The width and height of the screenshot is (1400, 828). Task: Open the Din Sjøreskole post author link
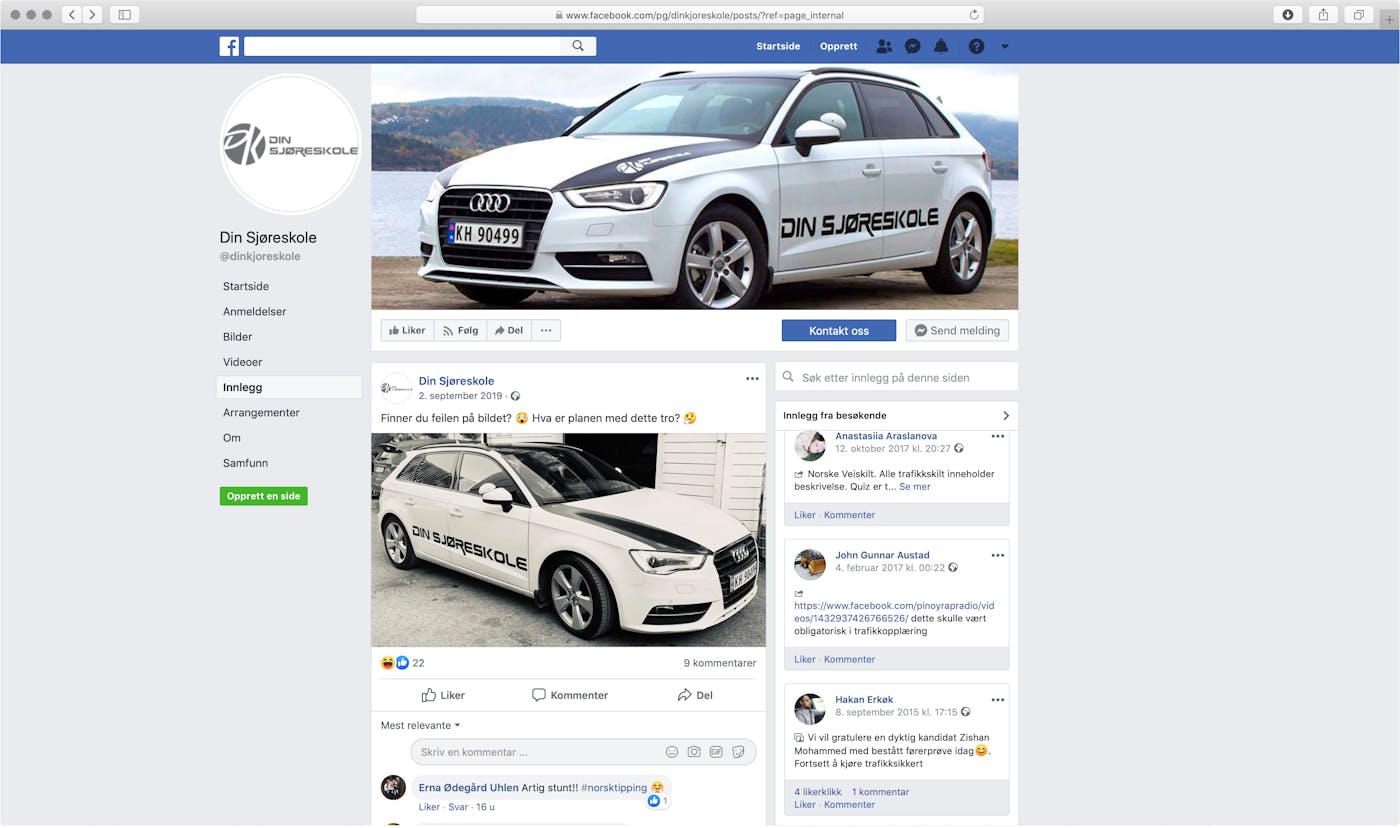(456, 381)
